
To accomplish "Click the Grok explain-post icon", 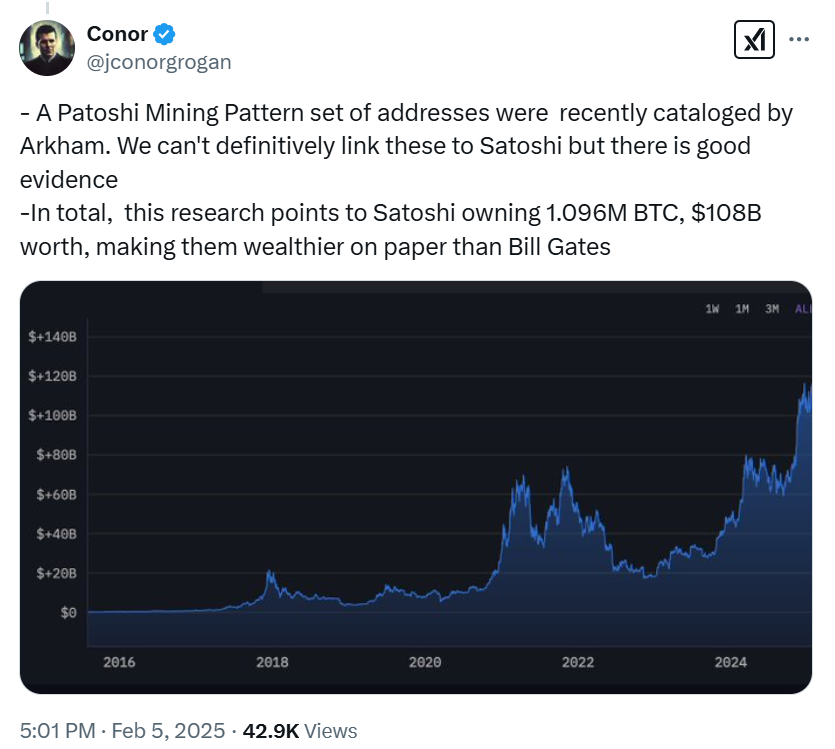I will [x=752, y=40].
